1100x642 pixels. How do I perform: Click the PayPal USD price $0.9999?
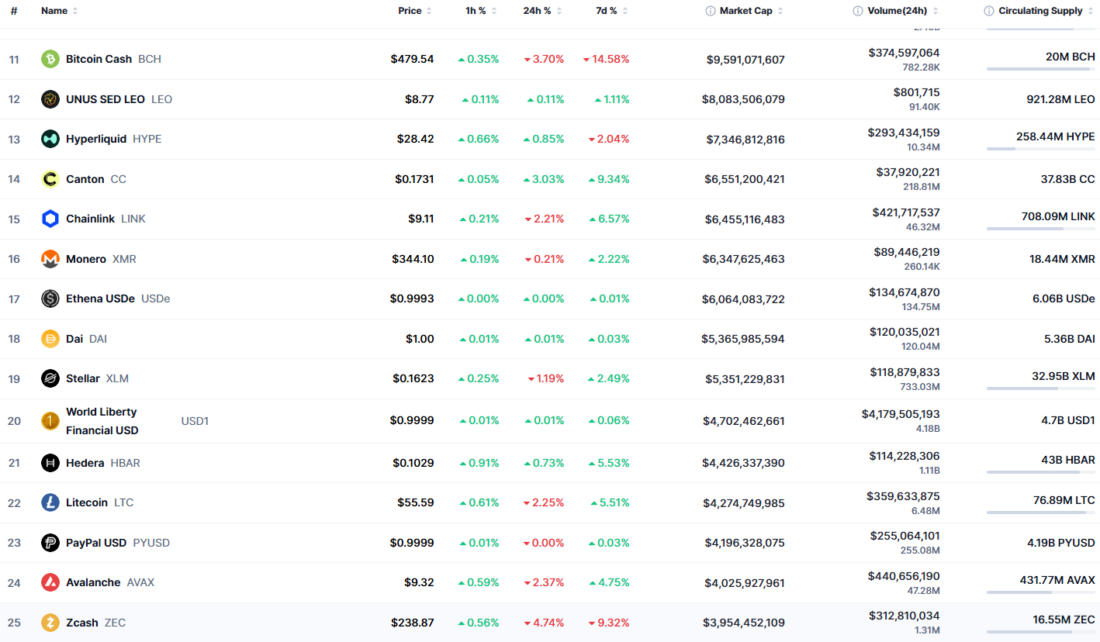coord(412,542)
